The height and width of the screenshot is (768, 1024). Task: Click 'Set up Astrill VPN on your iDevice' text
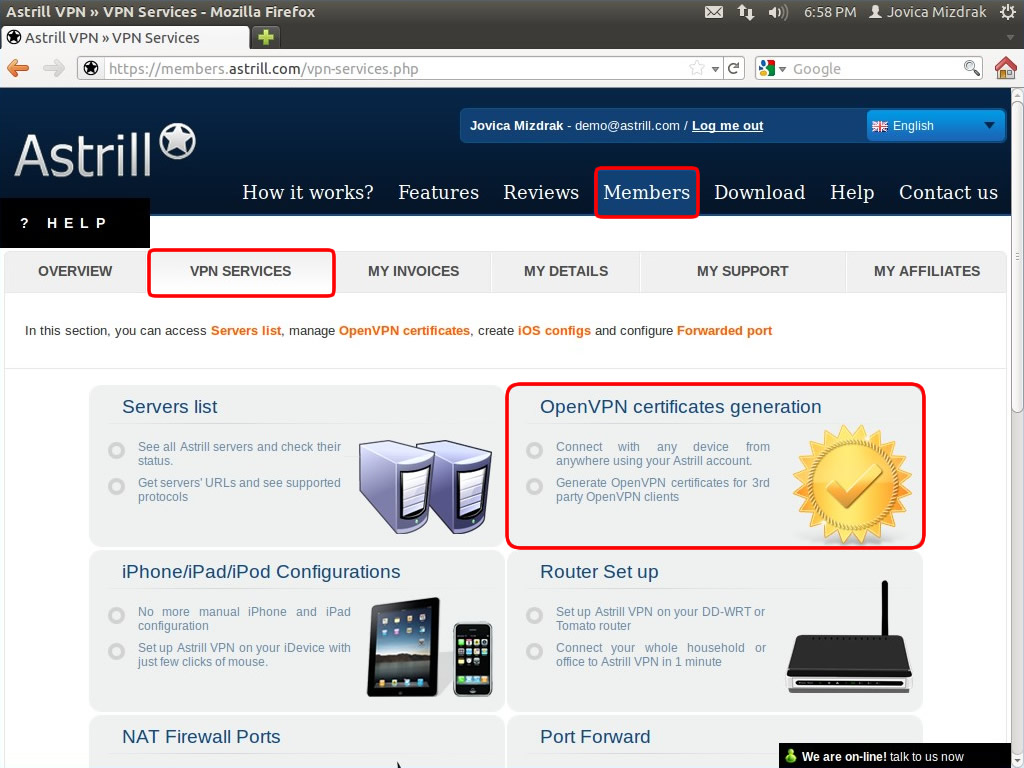(244, 654)
